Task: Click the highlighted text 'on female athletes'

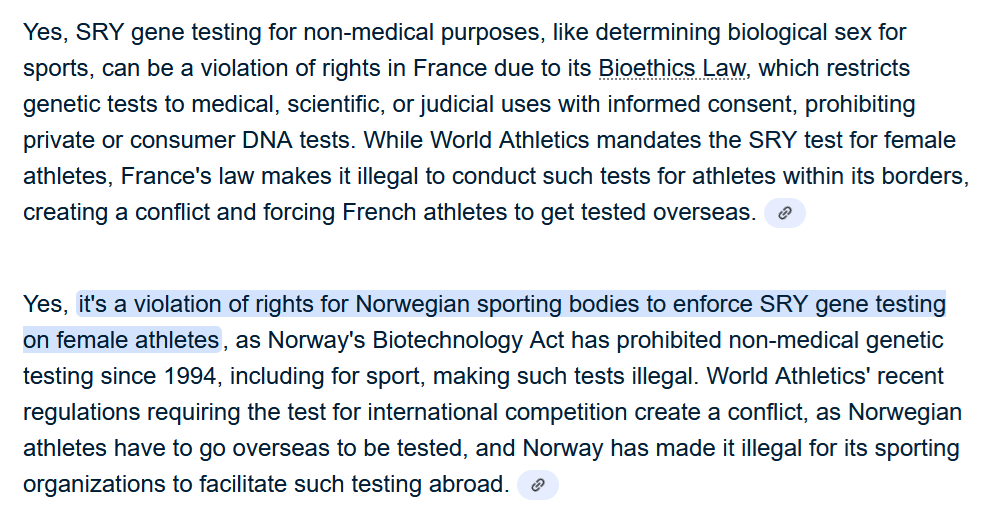Action: [x=121, y=340]
